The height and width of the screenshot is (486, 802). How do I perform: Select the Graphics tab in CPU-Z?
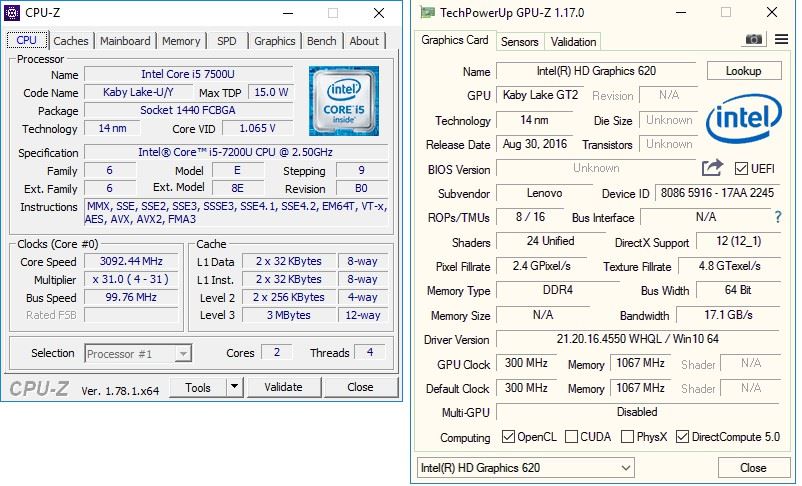coord(275,41)
